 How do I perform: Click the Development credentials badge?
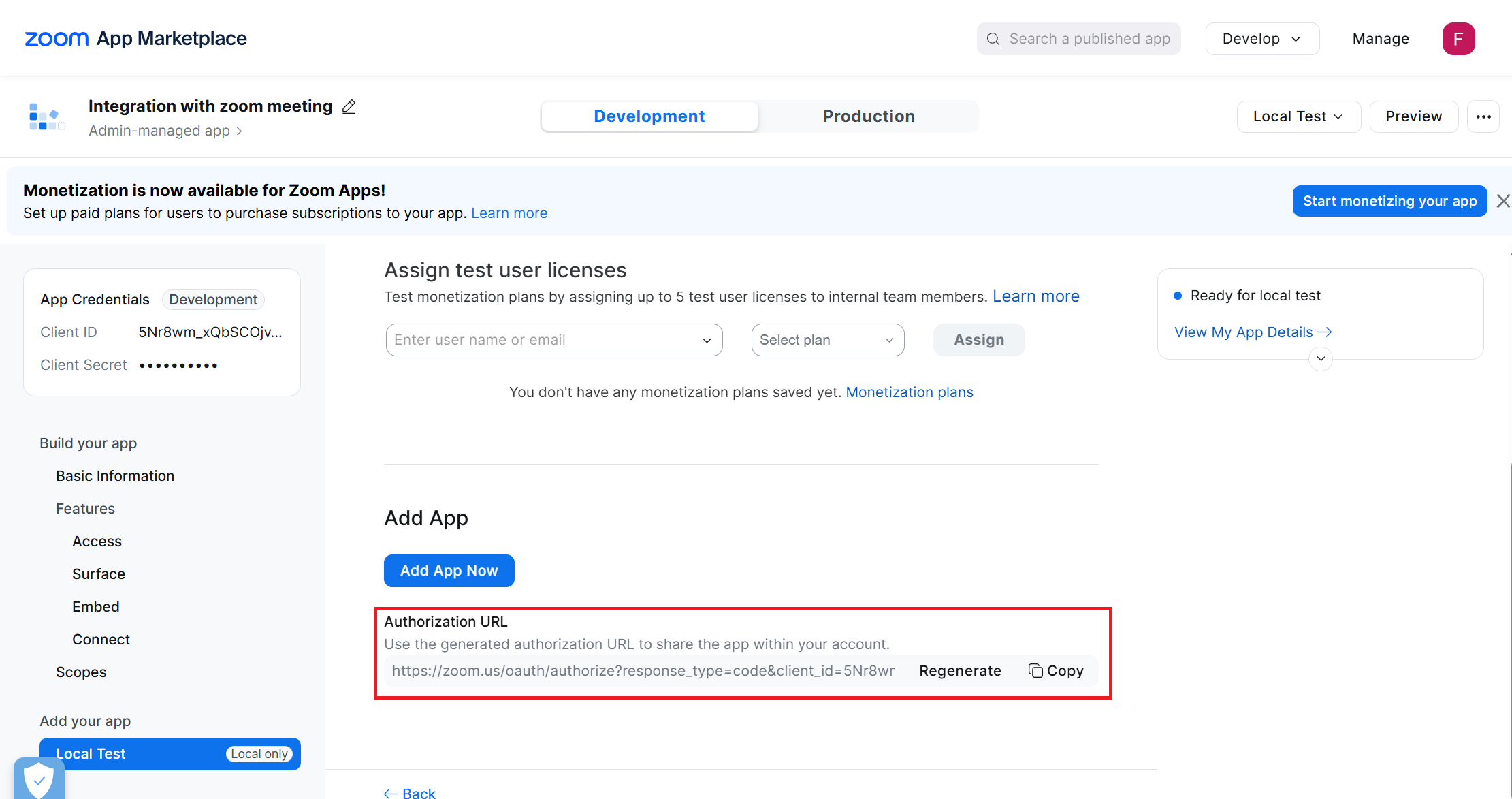(x=213, y=300)
